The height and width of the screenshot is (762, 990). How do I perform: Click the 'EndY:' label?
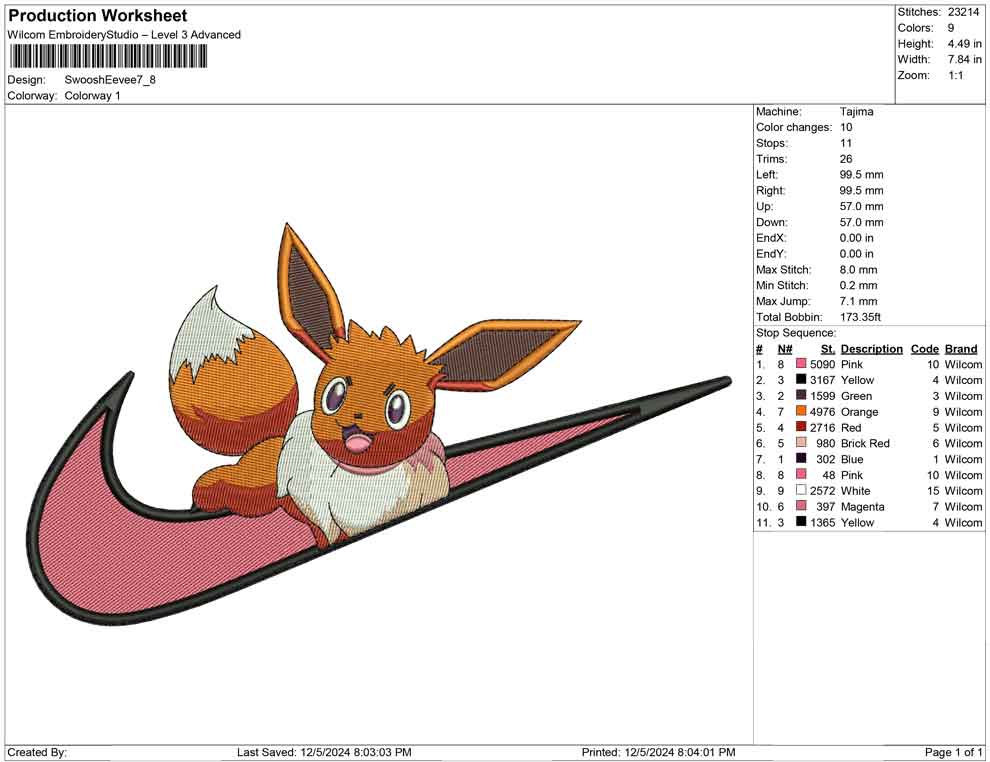coord(771,254)
